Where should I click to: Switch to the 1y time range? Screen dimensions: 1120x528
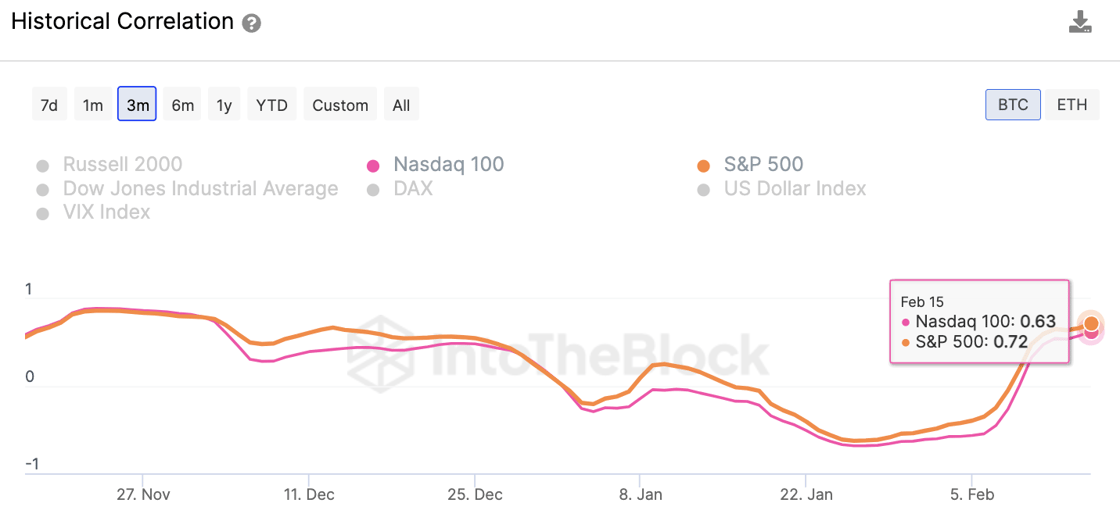point(224,105)
